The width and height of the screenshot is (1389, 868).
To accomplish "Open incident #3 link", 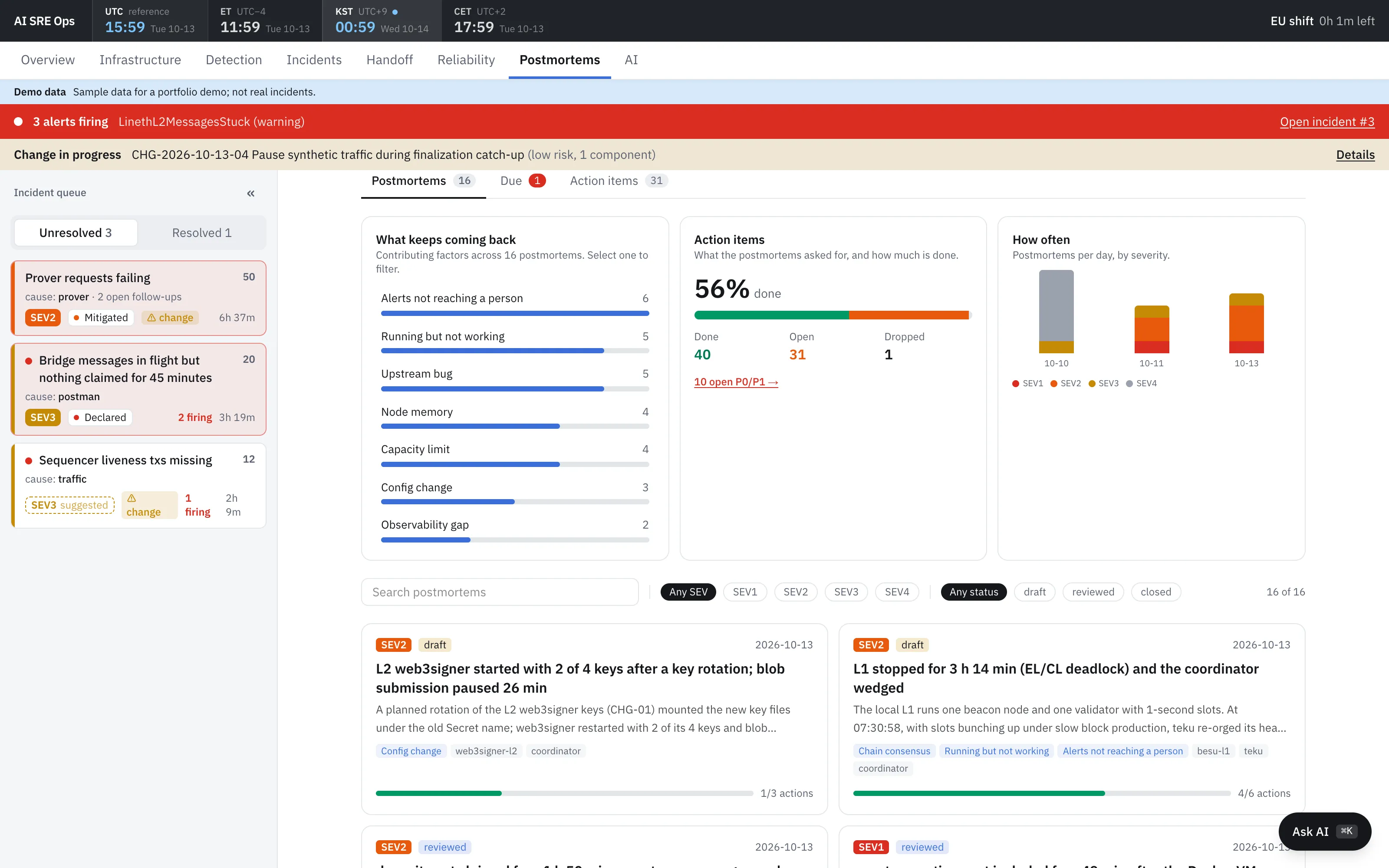I will point(1327,122).
